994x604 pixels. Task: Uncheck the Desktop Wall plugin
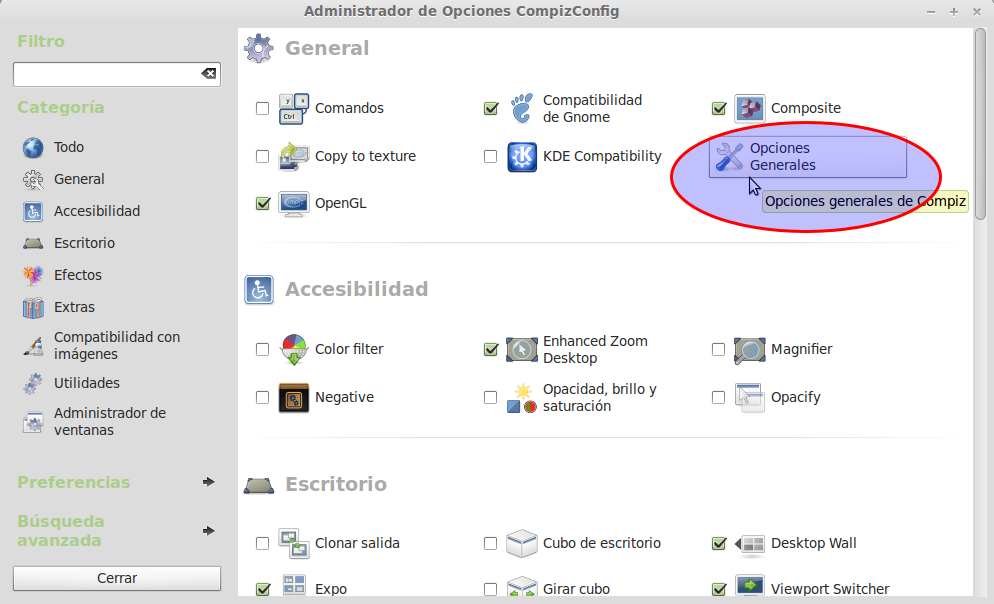(718, 543)
